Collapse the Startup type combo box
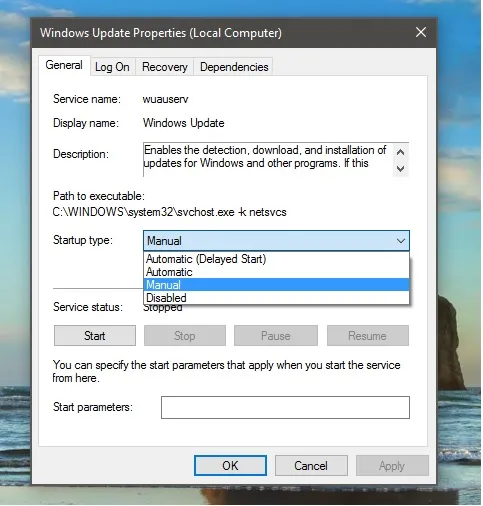Screen dimensions: 483x506 point(276,241)
